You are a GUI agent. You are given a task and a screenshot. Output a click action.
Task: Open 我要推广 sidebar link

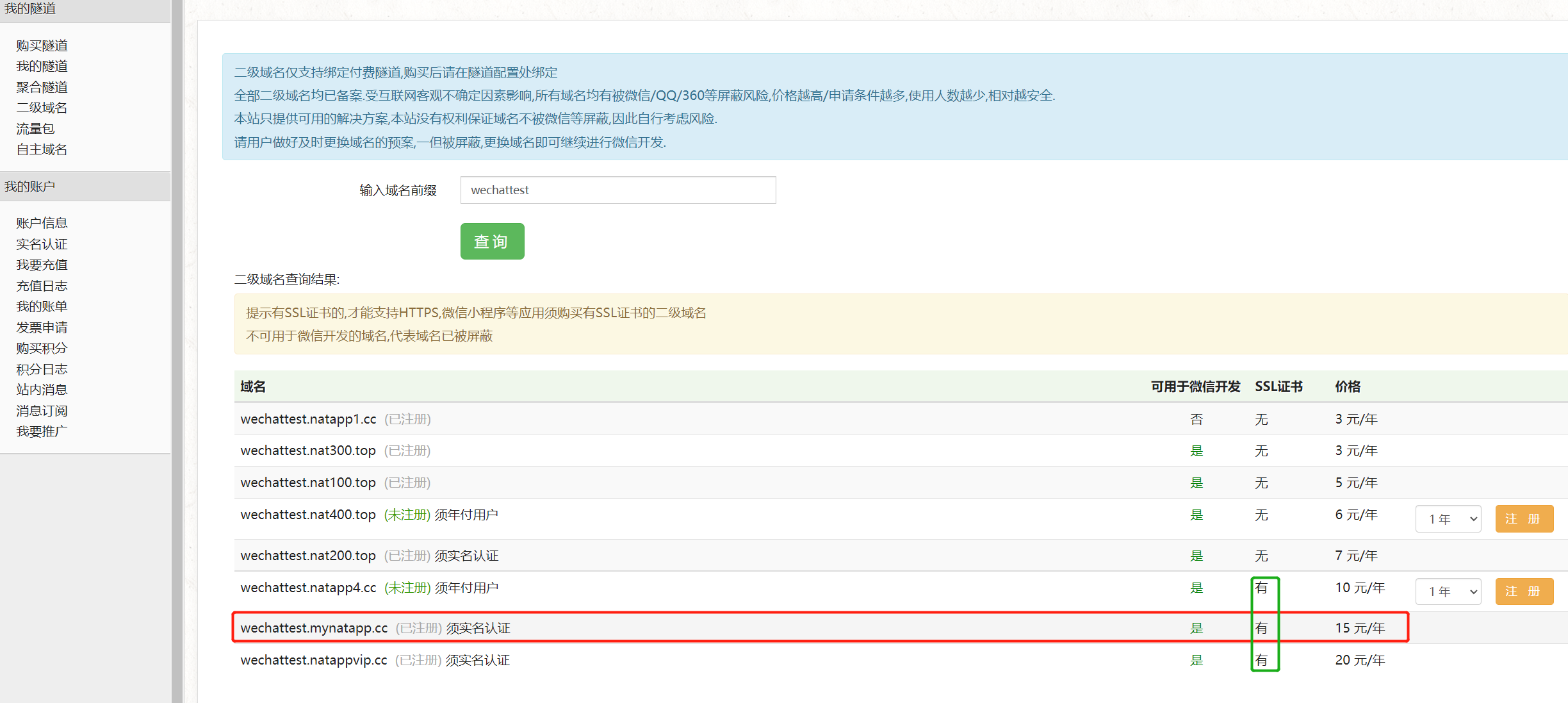[x=42, y=431]
